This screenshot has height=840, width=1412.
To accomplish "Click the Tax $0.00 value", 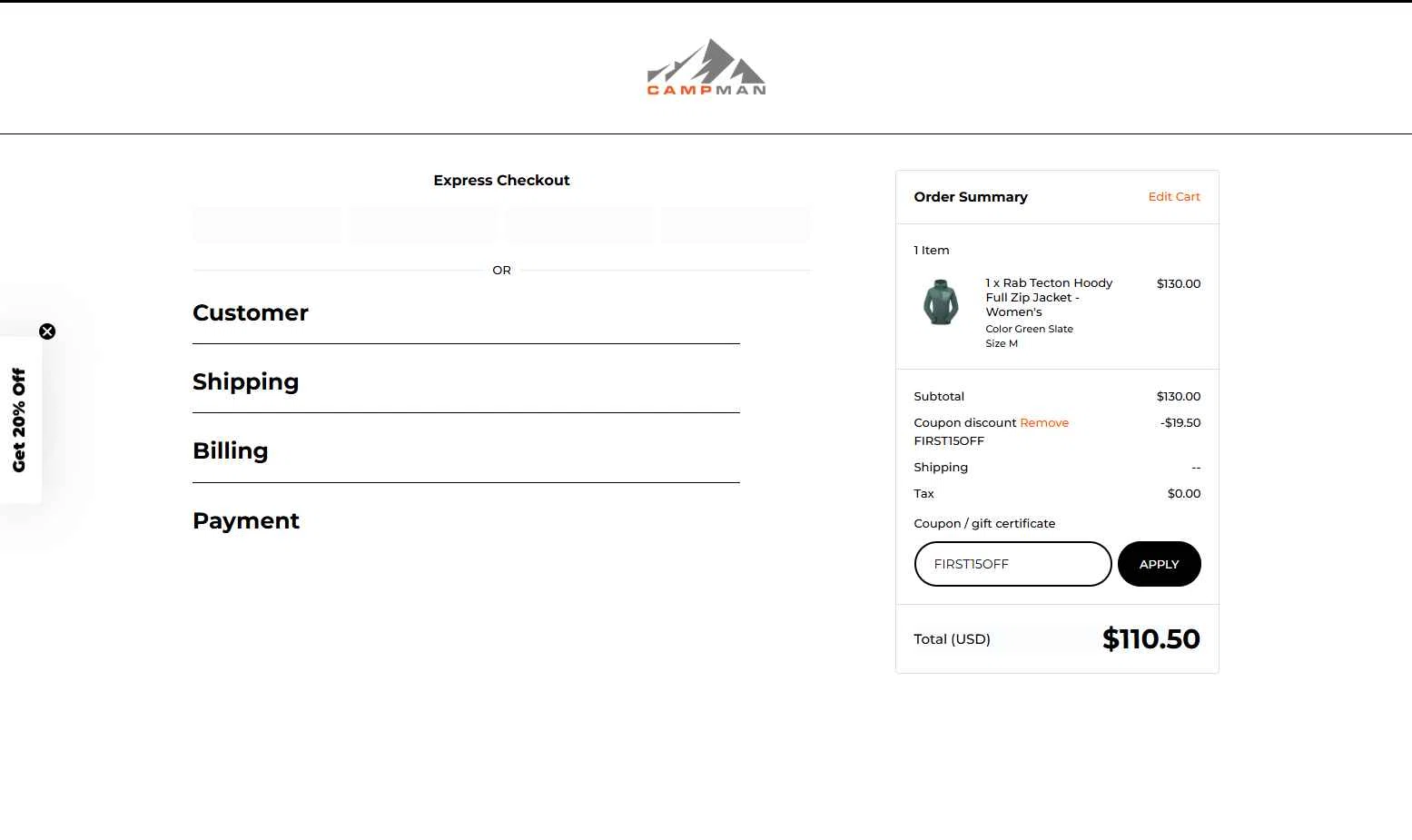I will click(1184, 494).
